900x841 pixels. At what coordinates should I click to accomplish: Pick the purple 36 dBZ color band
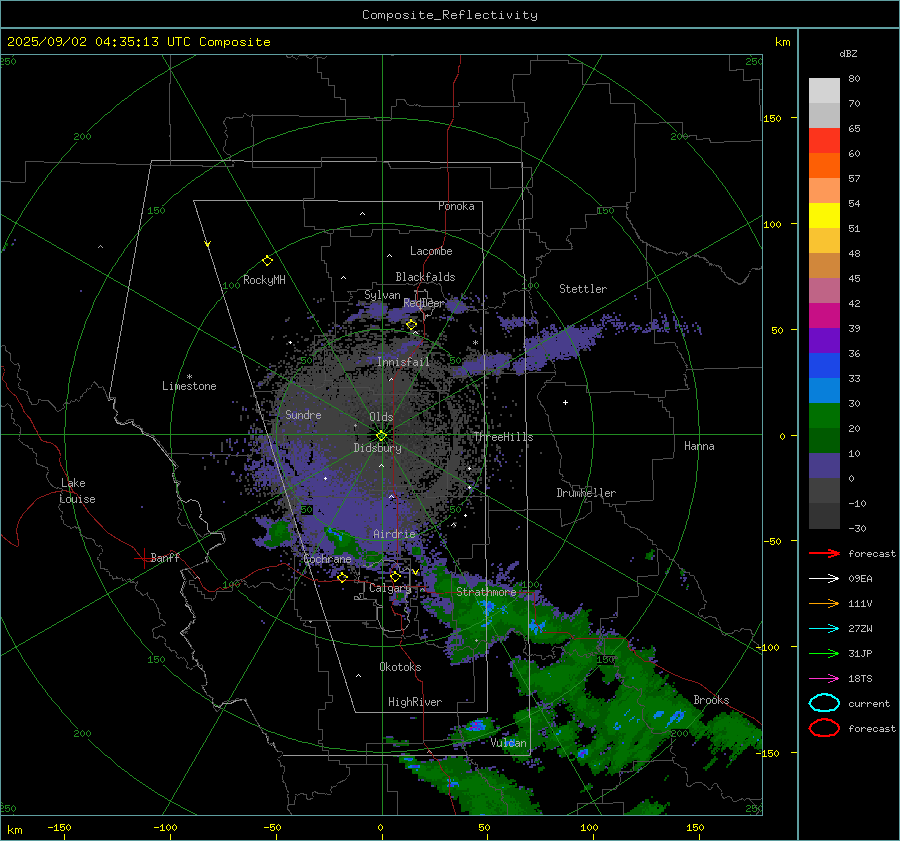point(824,340)
